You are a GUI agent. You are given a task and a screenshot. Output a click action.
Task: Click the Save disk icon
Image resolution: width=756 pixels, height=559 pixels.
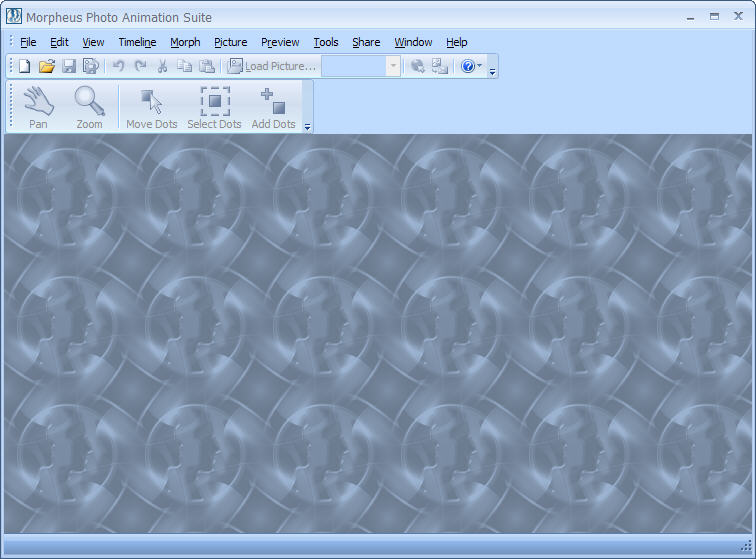[69, 66]
